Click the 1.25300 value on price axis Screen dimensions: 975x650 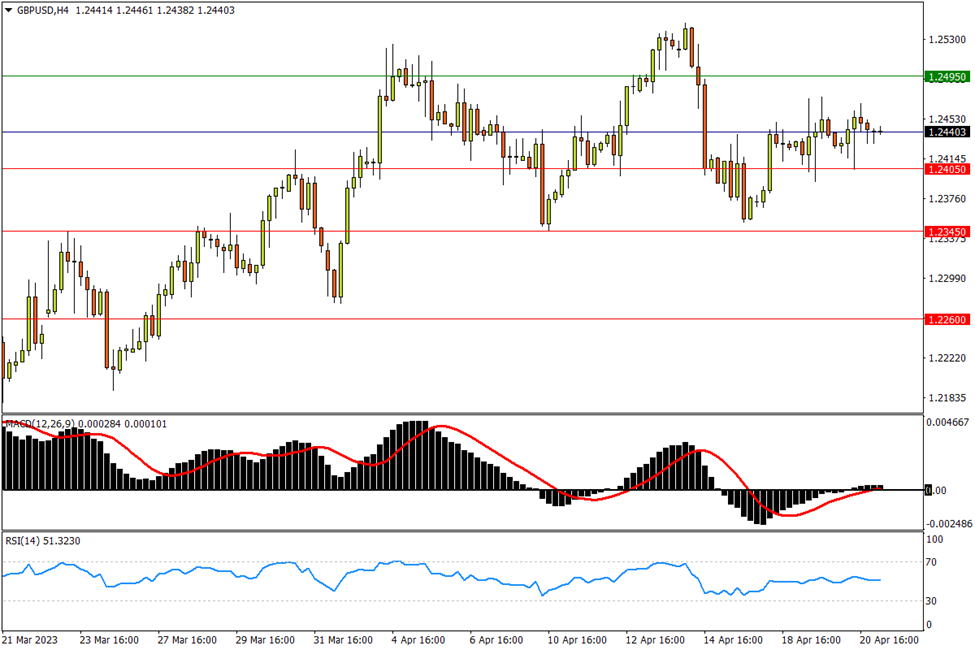[946, 39]
